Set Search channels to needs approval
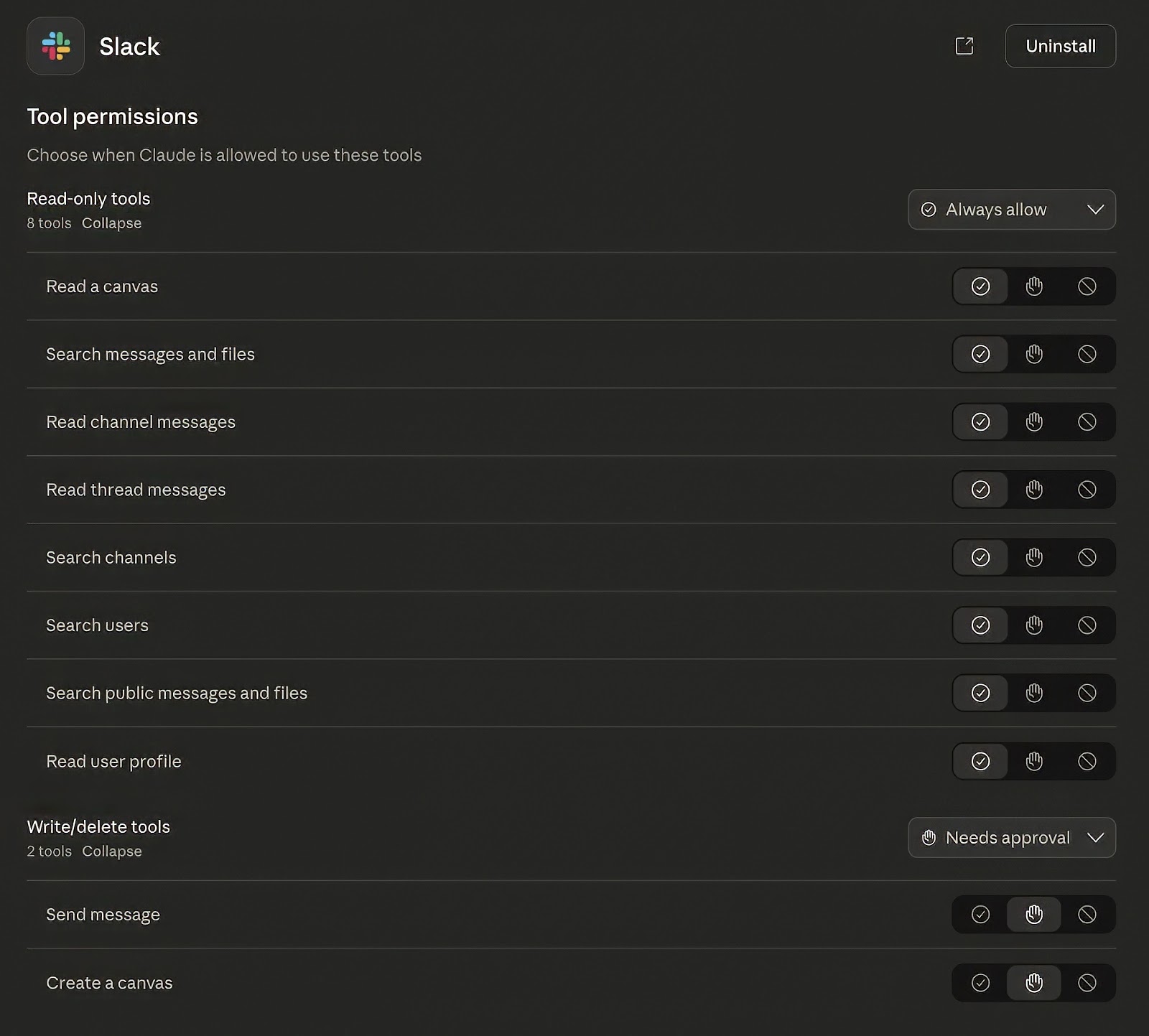 (1034, 557)
